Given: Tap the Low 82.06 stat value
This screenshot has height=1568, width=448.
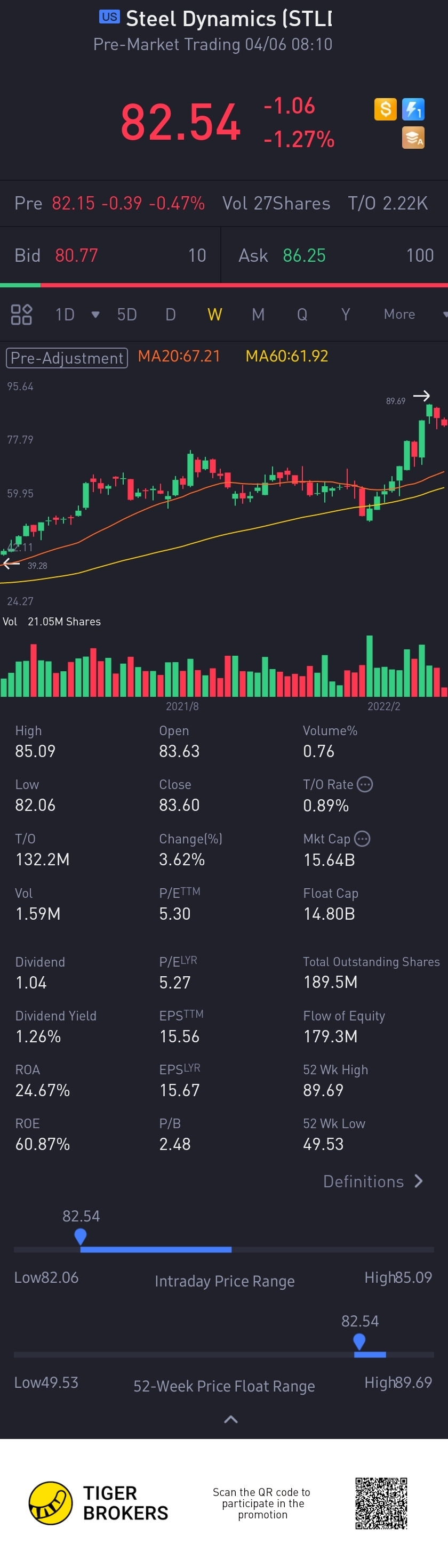Looking at the screenshot, I should click(35, 805).
